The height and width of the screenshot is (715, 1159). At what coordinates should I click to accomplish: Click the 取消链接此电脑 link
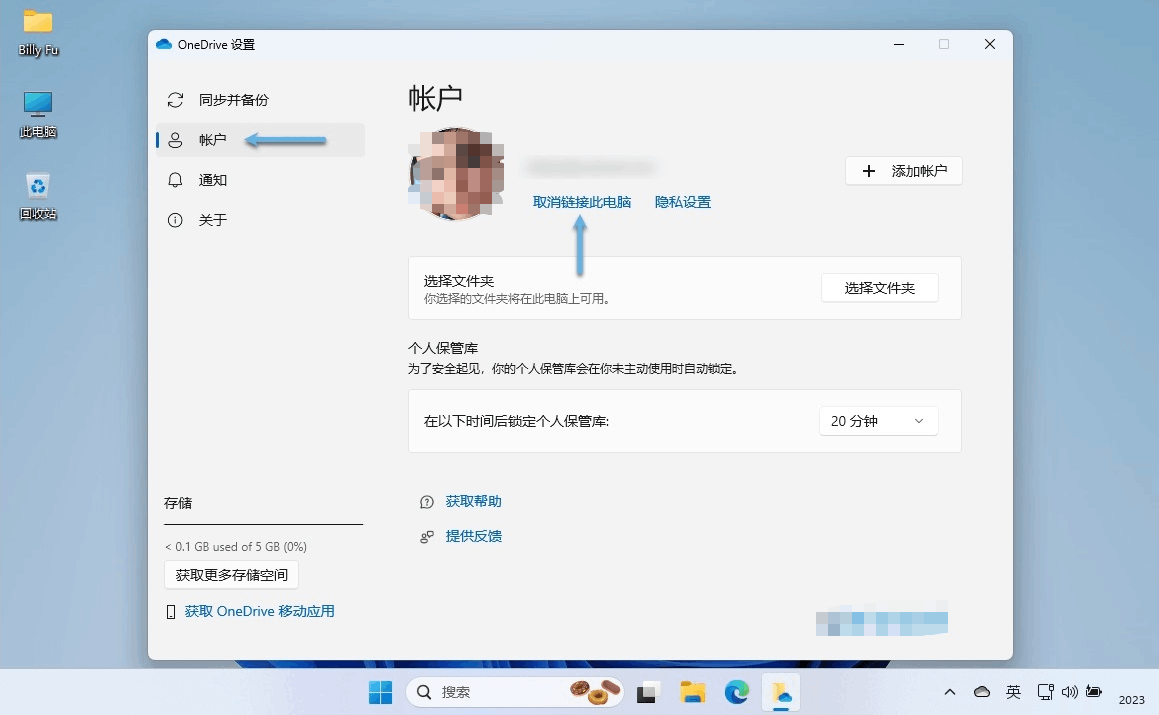[x=582, y=202]
